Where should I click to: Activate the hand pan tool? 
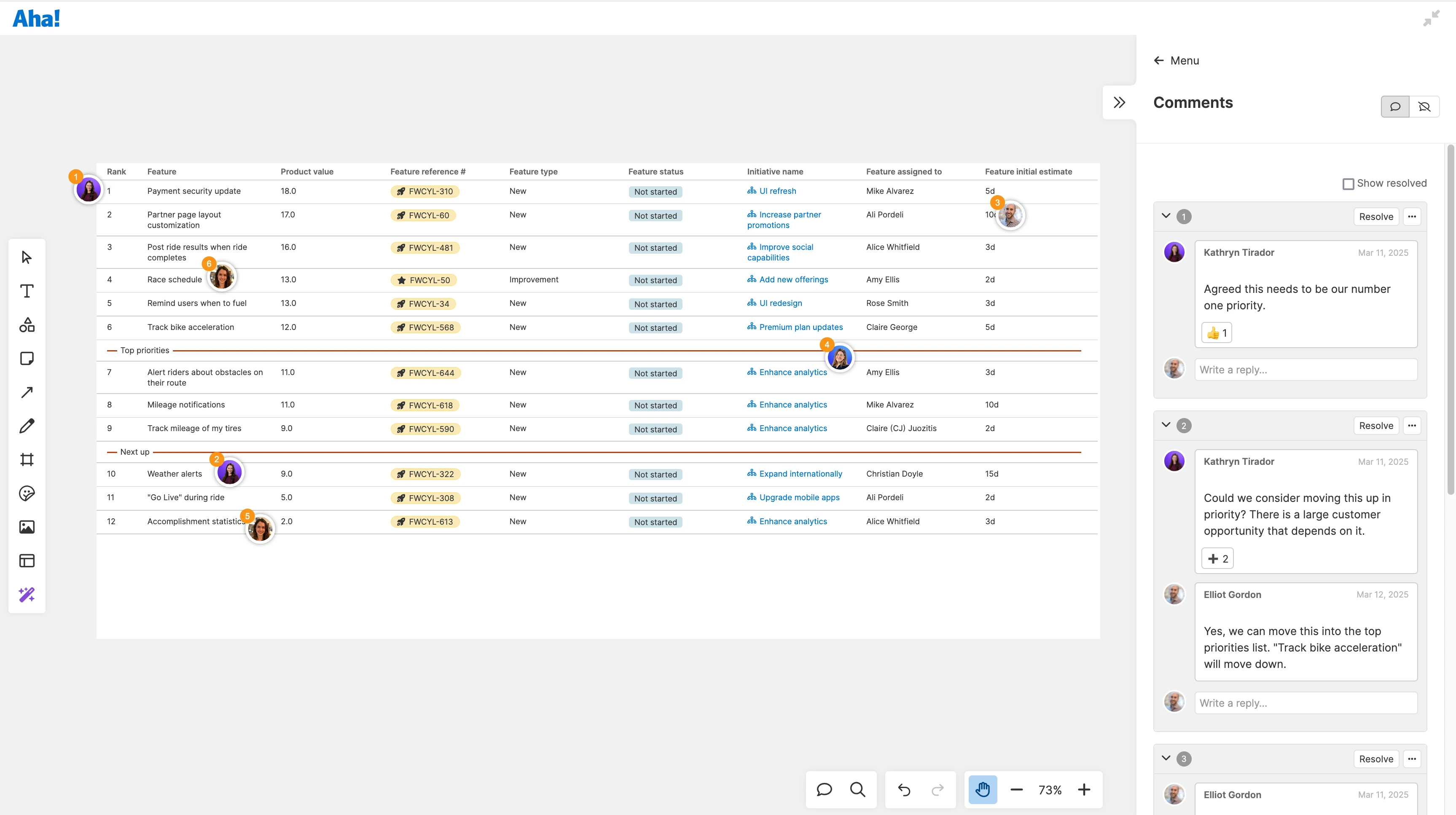[x=982, y=790]
